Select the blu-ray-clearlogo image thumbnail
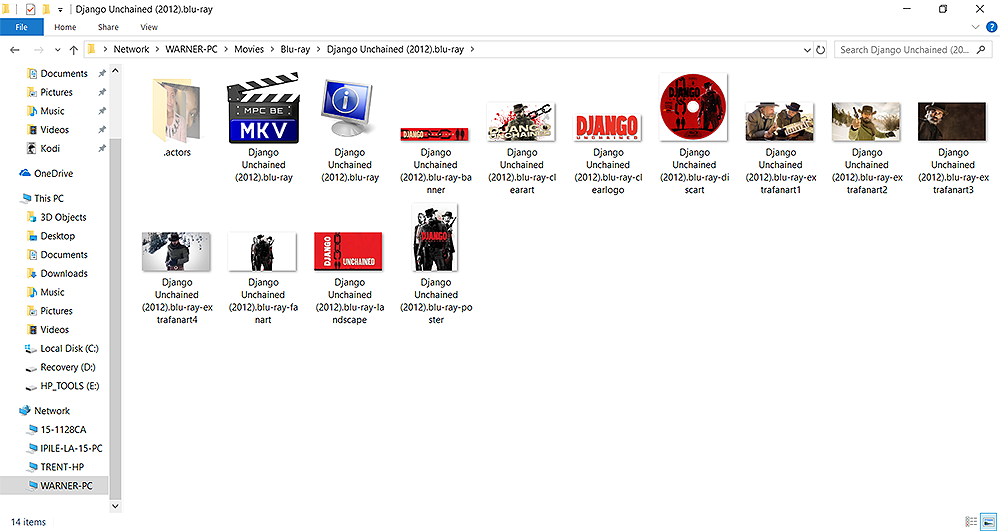The height and width of the screenshot is (531, 1000). click(x=608, y=127)
